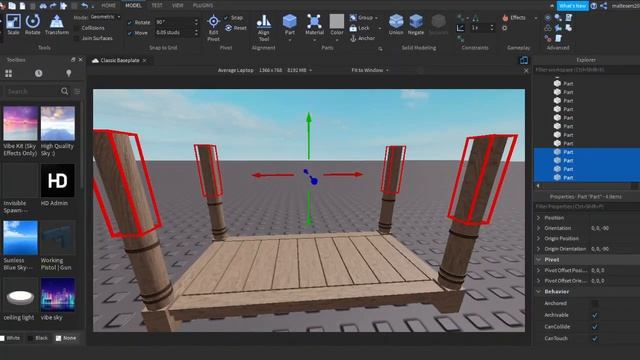Toggle the Collisions checkbox
This screenshot has width=640, height=360.
77,28
